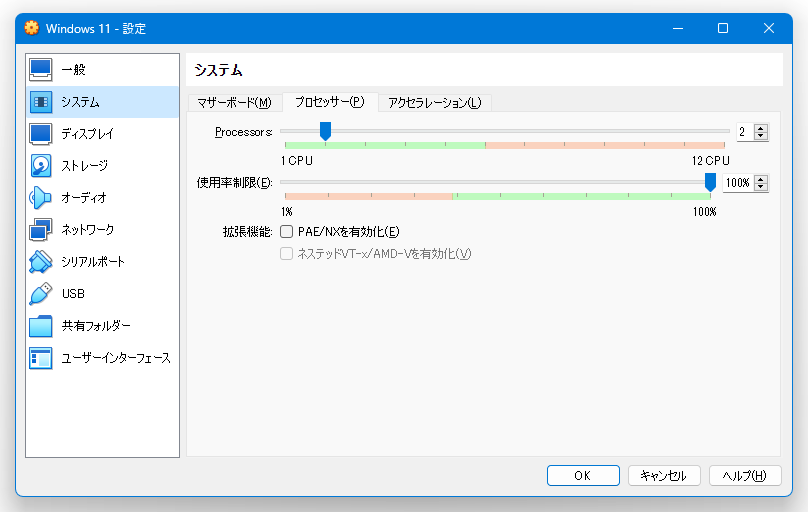Open the シリアルポート connector icon
808x512 pixels.
click(x=41, y=262)
